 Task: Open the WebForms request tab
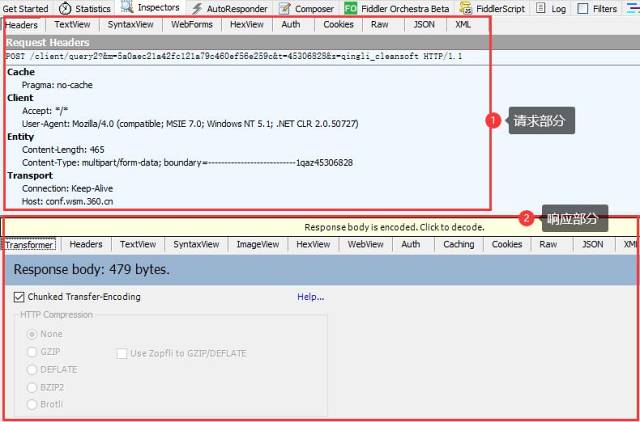pos(192,24)
